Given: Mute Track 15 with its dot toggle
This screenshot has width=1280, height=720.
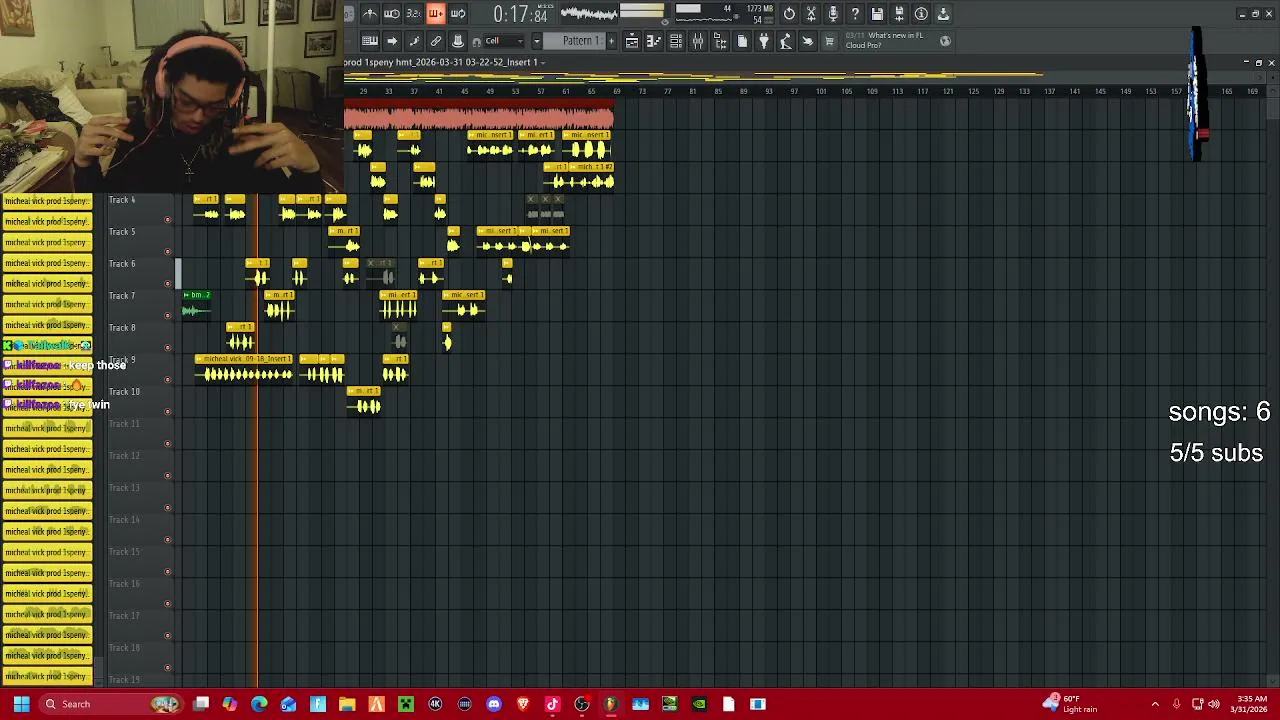Looking at the screenshot, I should click(x=168, y=572).
